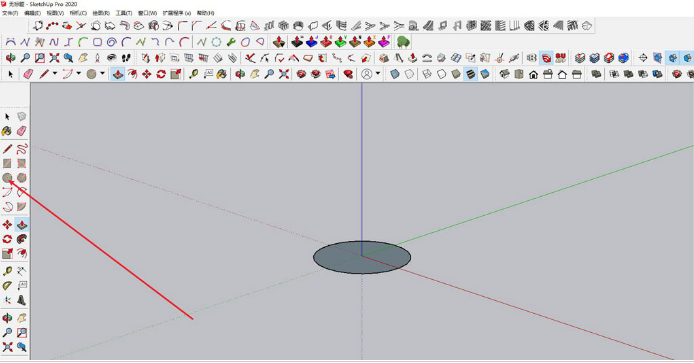Open the Arc tool dropdown arrow
This screenshot has height=363, width=694.
[79, 73]
